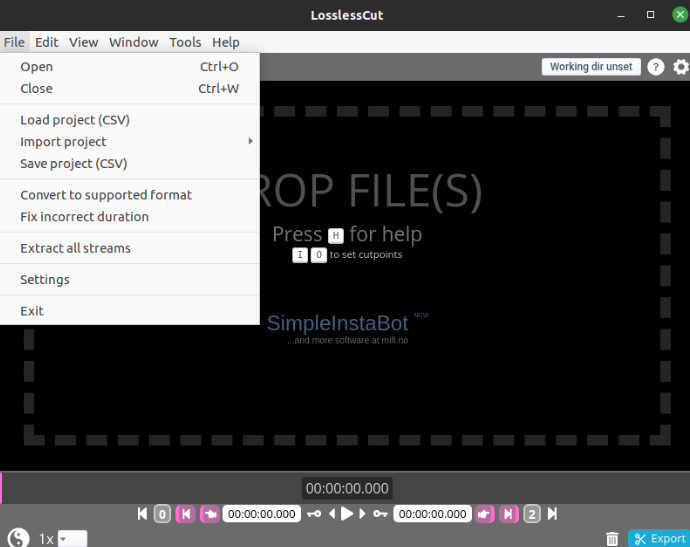The height and width of the screenshot is (547, 690).
Task: Choose Open from File menu
Action: (130, 66)
